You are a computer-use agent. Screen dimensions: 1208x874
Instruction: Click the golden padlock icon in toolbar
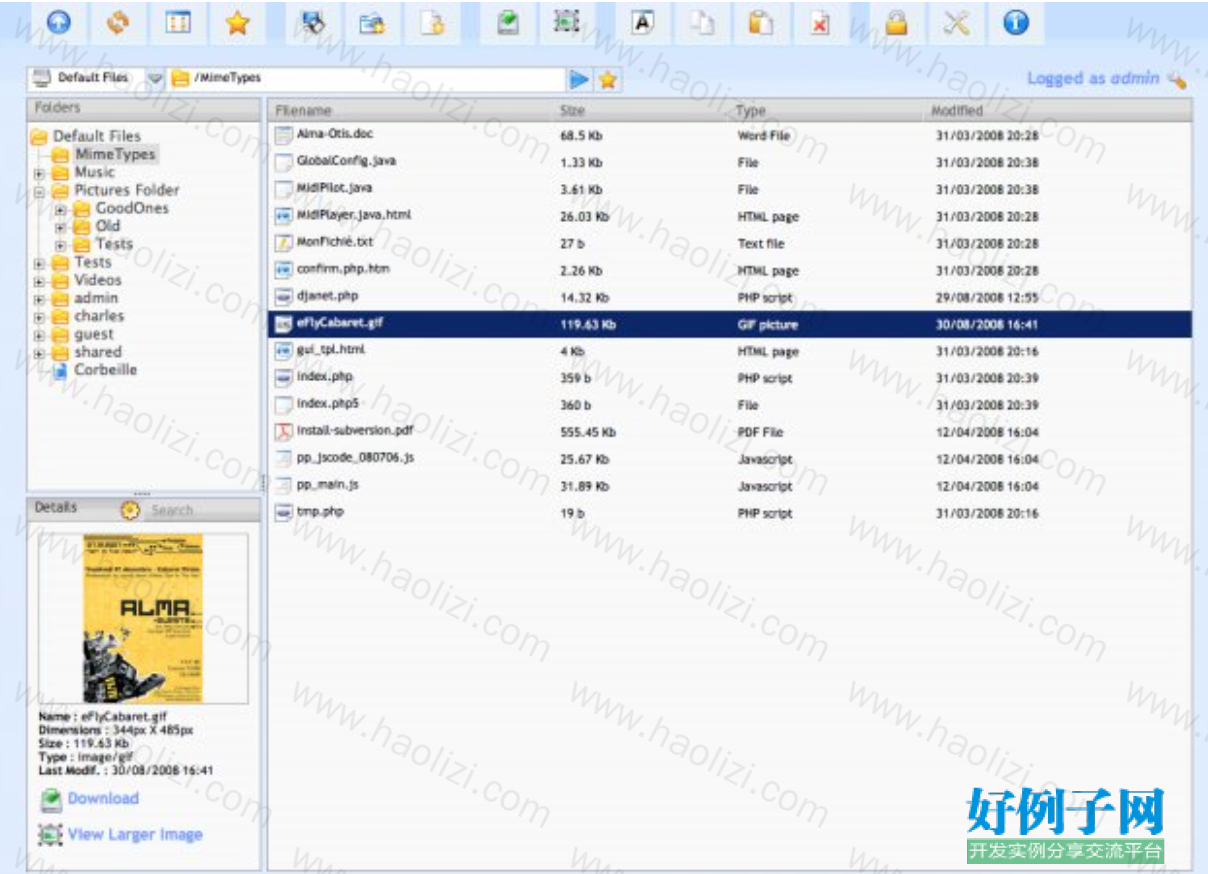tap(897, 23)
